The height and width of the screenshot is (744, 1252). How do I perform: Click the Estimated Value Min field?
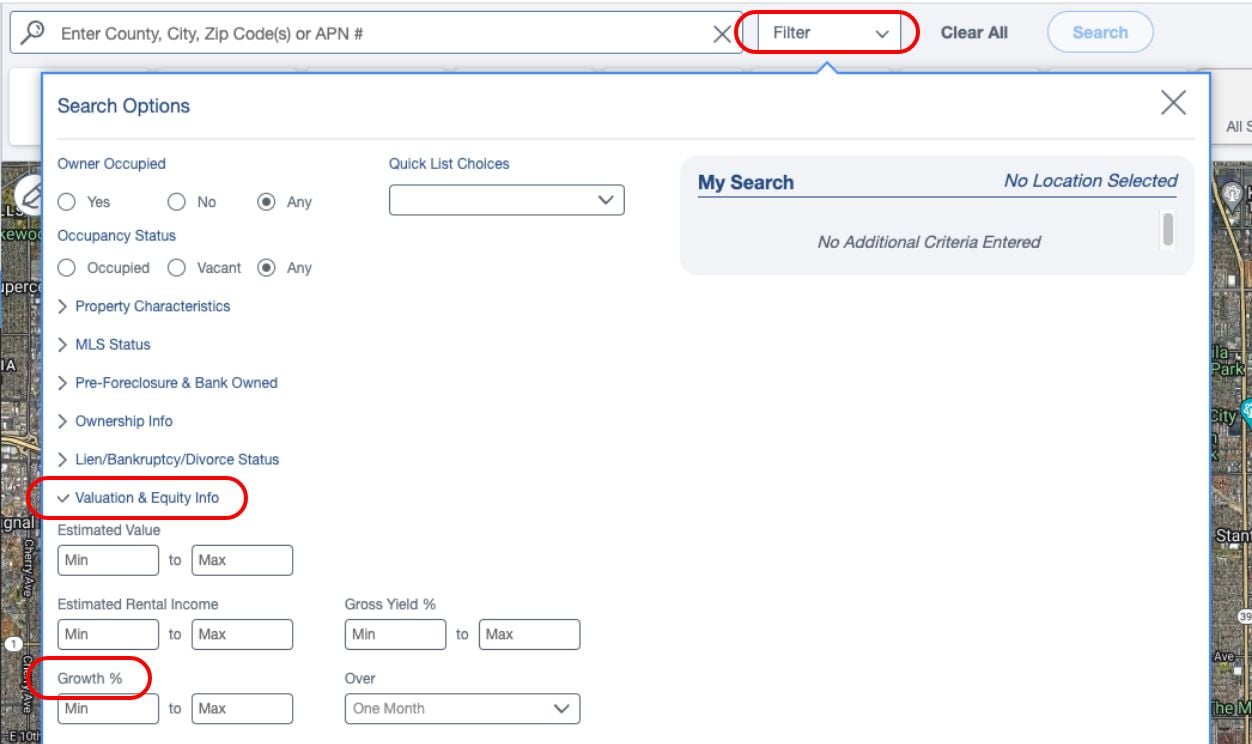pyautogui.click(x=108, y=560)
